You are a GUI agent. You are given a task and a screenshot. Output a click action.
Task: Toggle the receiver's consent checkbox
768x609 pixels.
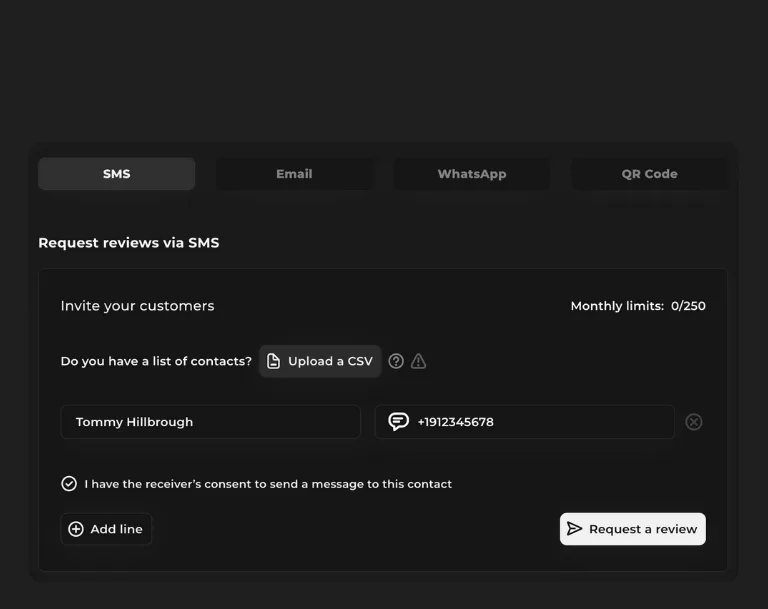(x=69, y=484)
